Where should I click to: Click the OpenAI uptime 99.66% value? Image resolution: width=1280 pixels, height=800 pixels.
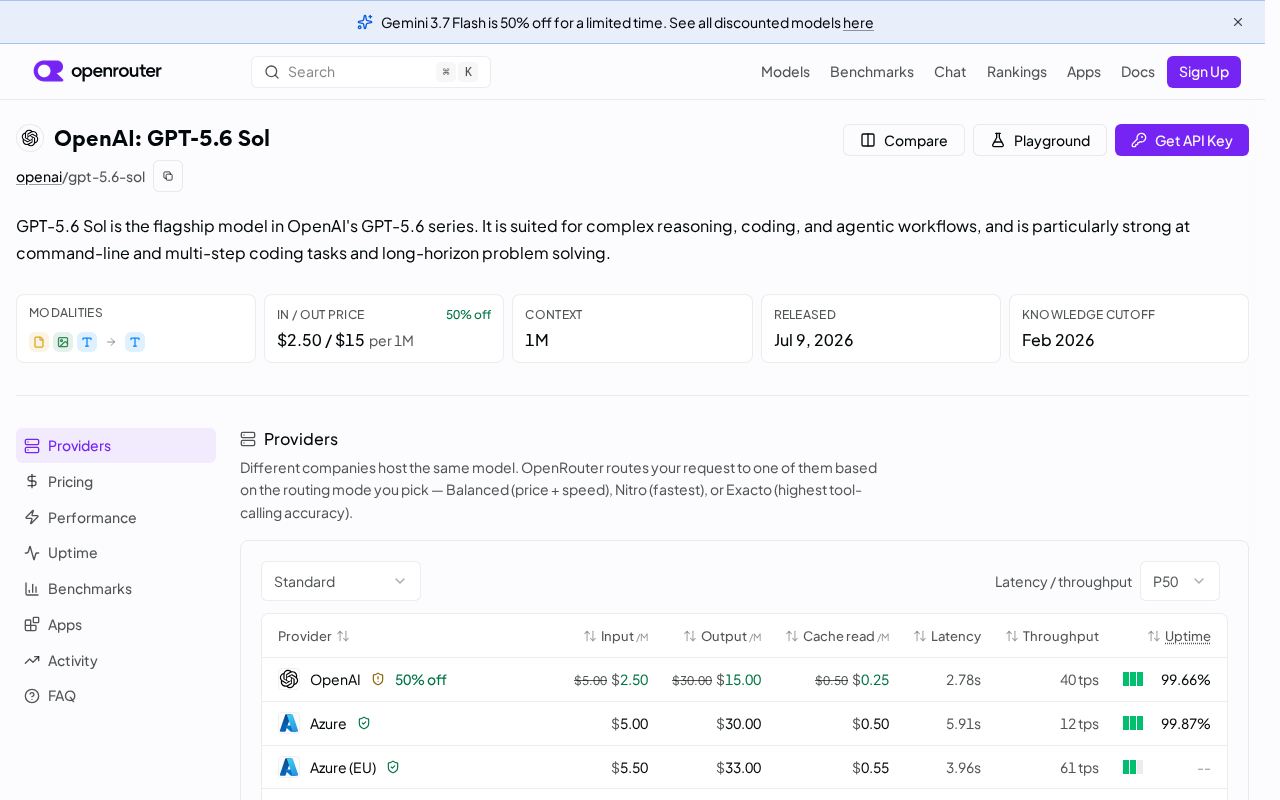pyautogui.click(x=1186, y=680)
